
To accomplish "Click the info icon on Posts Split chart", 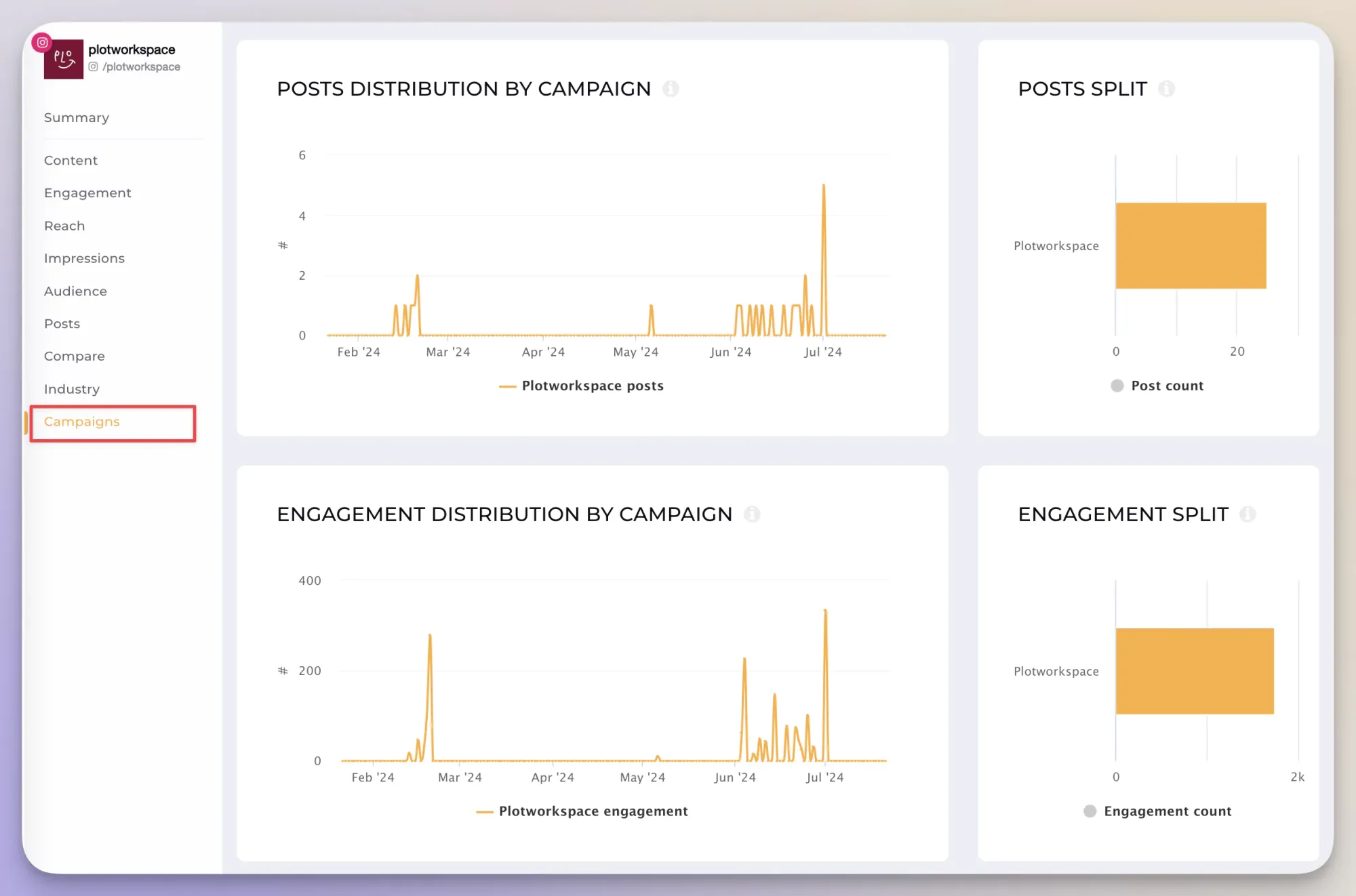I will [x=1167, y=88].
